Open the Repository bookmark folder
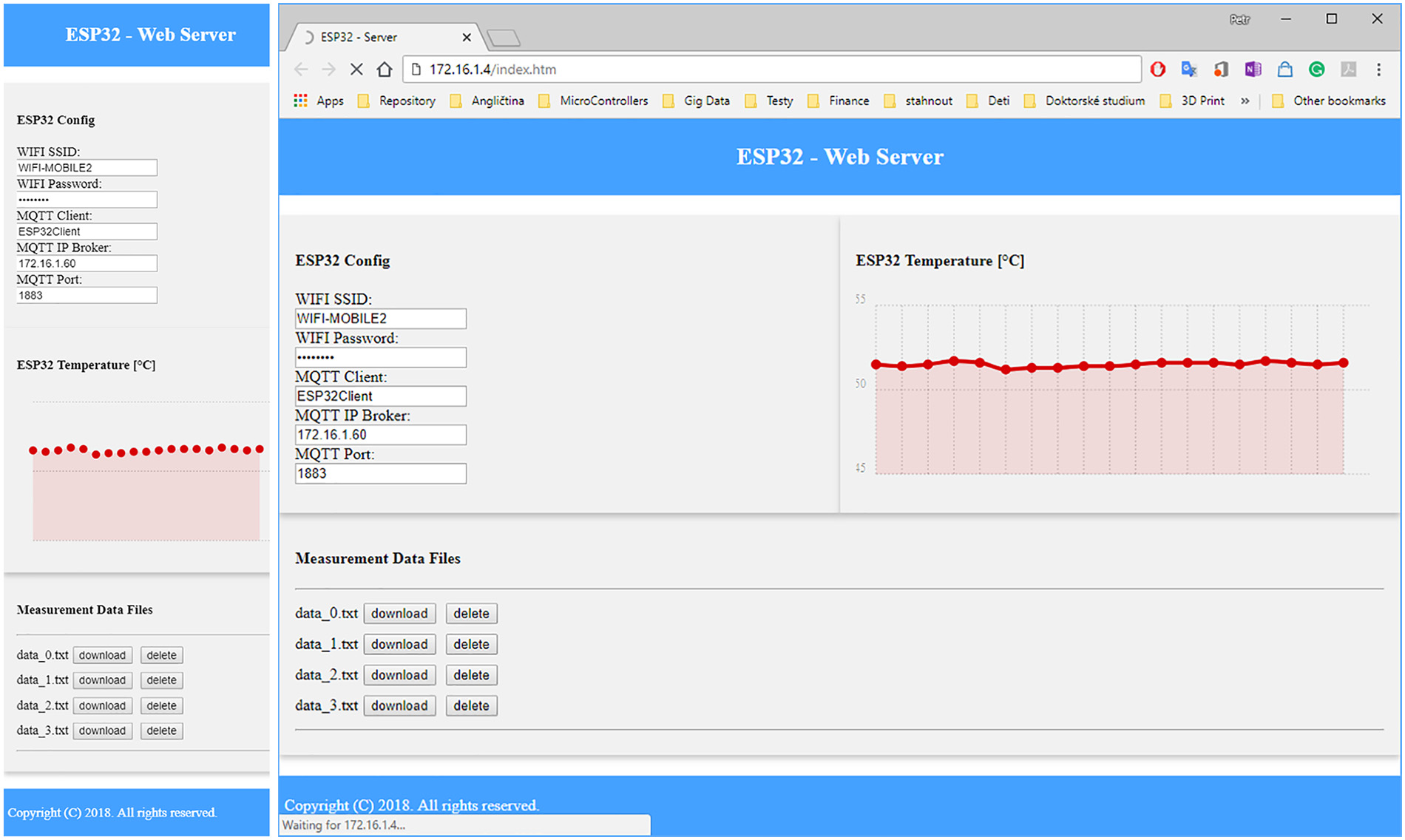The width and height of the screenshot is (1405, 840). 396,101
